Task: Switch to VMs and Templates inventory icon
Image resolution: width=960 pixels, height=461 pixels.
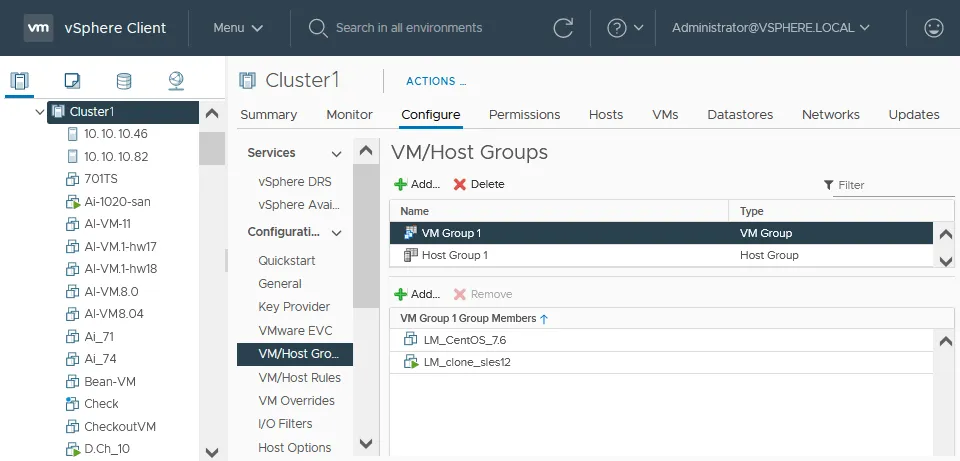Action: 72,81
